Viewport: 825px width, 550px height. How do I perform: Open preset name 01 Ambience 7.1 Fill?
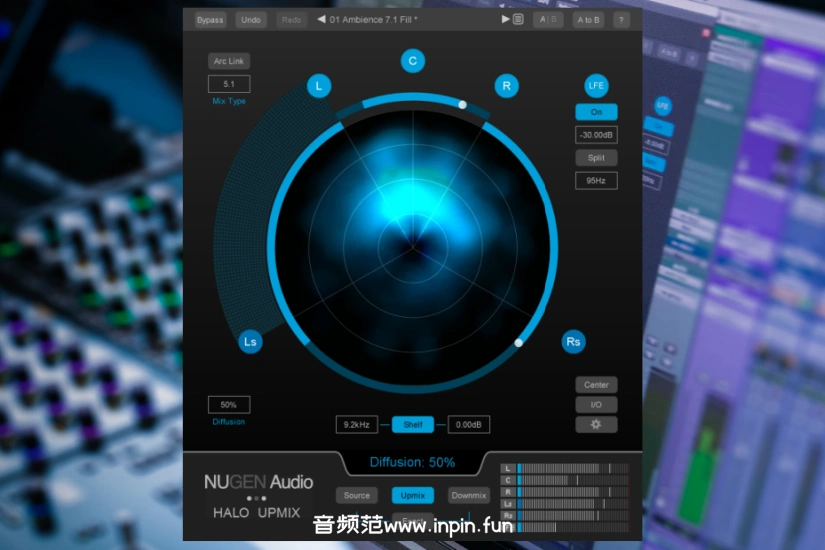tap(374, 19)
